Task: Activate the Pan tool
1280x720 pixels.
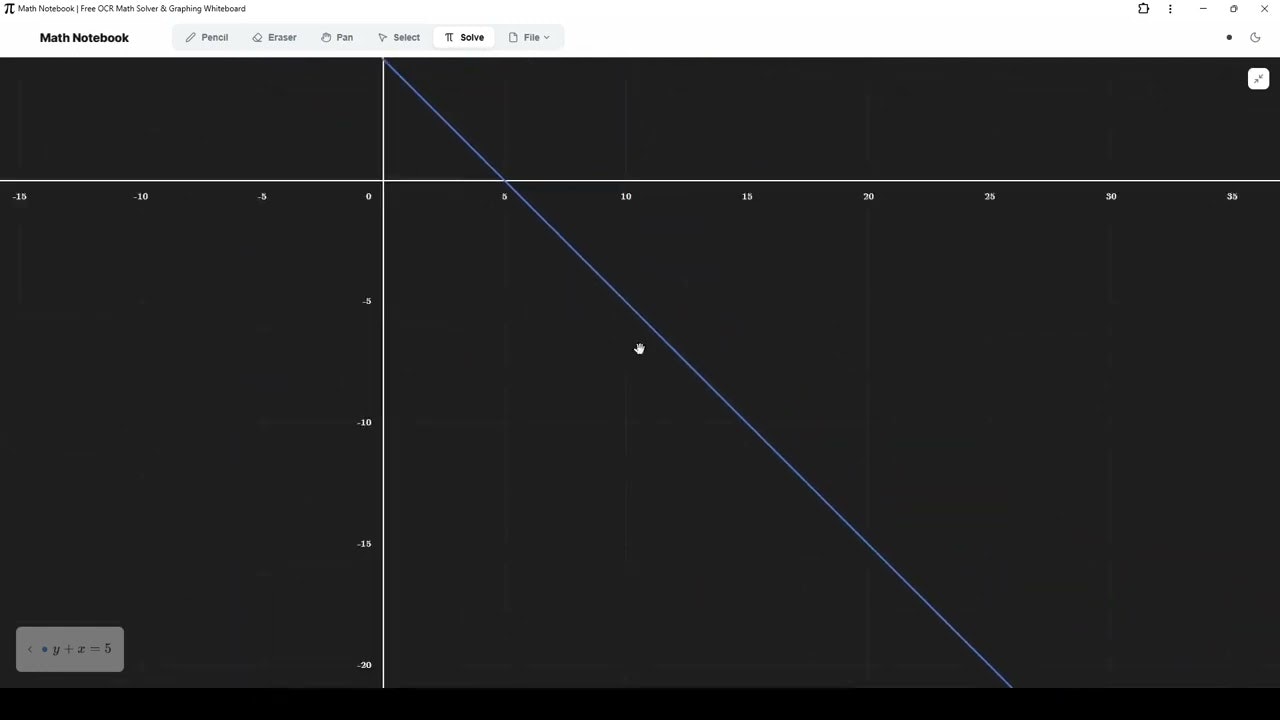Action: tap(337, 37)
